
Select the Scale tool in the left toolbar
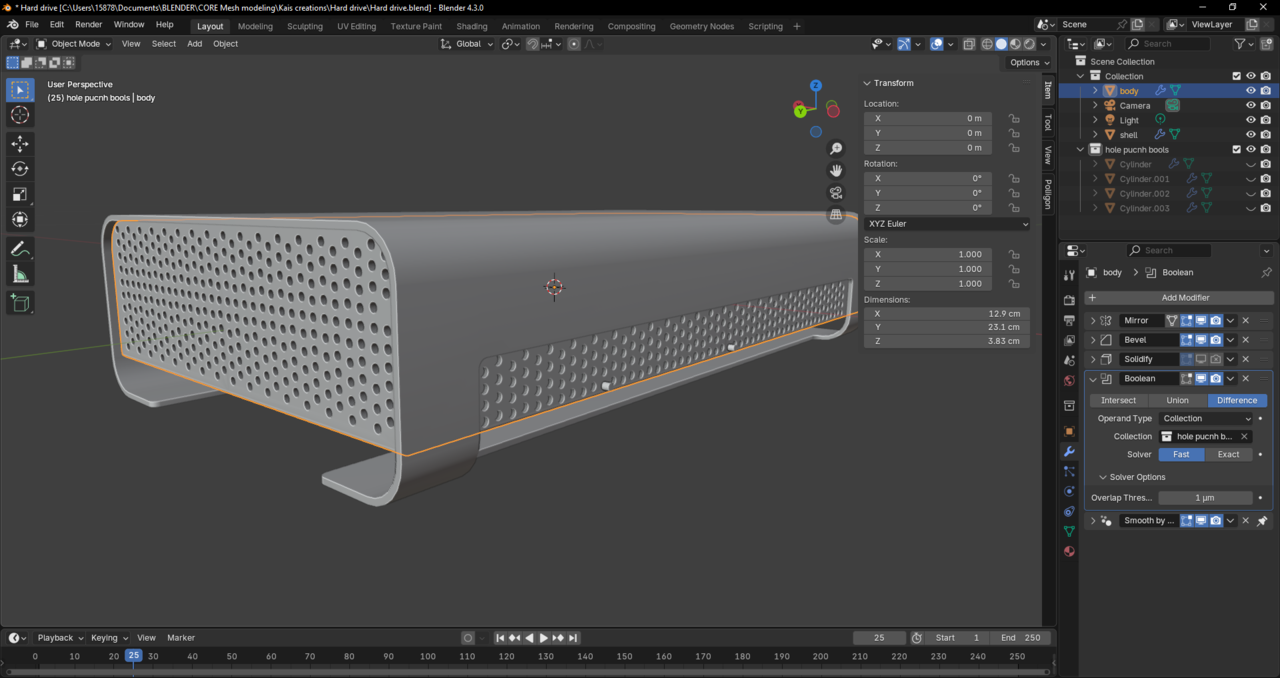(20, 194)
